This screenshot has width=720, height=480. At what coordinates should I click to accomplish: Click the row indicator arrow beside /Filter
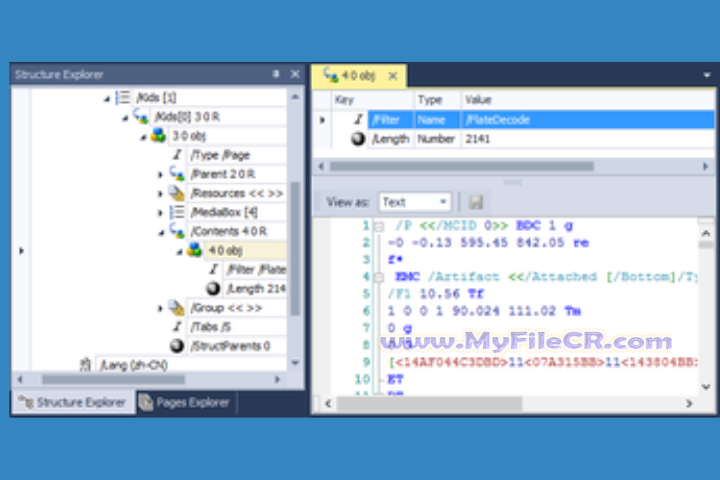[322, 120]
